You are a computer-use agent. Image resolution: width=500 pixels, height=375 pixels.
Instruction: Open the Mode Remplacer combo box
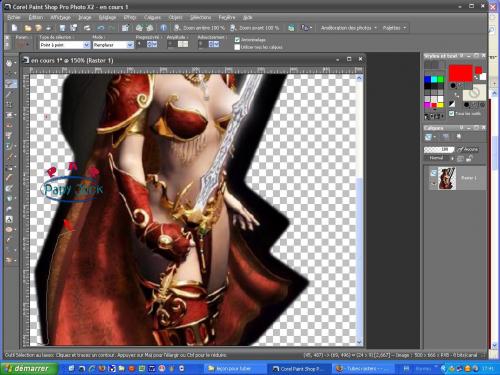(x=113, y=45)
